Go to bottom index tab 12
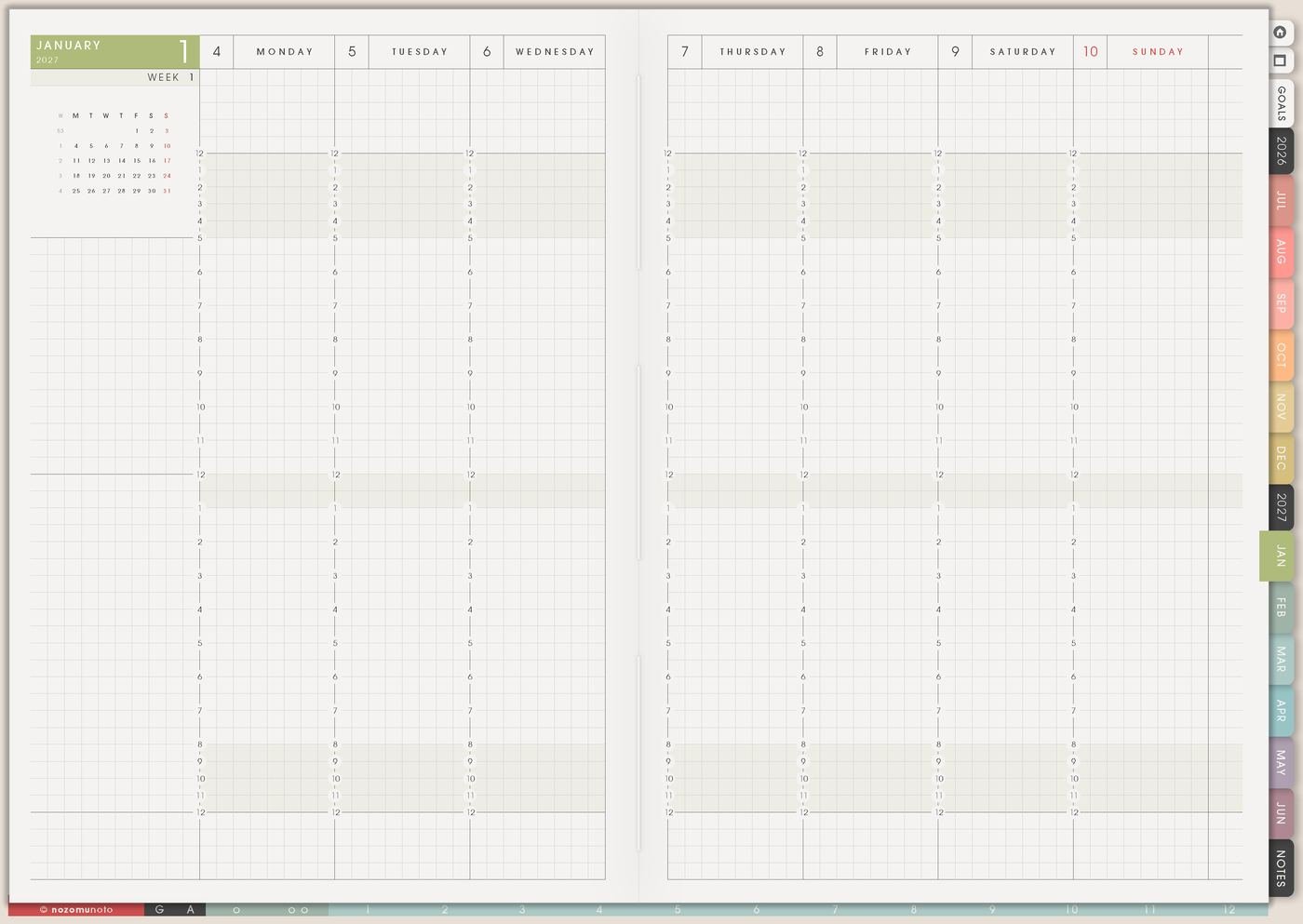Screen dimensions: 1303x924 pyautogui.click(x=1229, y=909)
